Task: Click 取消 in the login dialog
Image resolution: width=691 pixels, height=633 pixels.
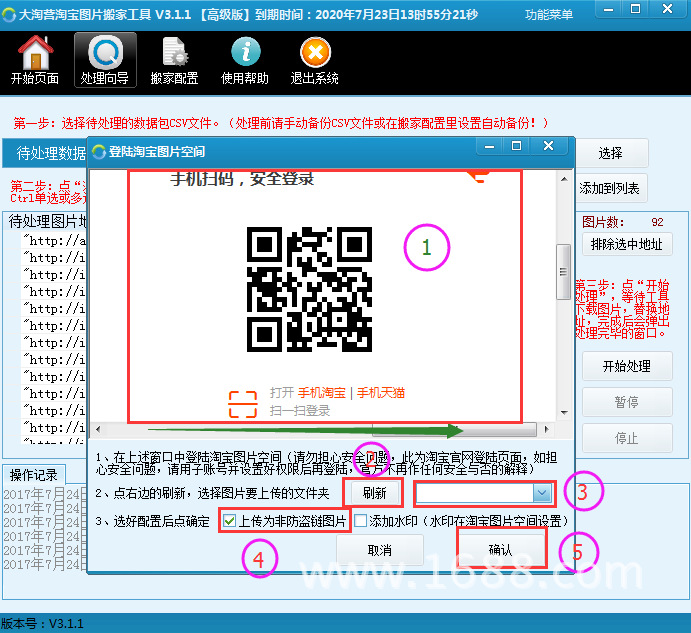Action: 380,550
